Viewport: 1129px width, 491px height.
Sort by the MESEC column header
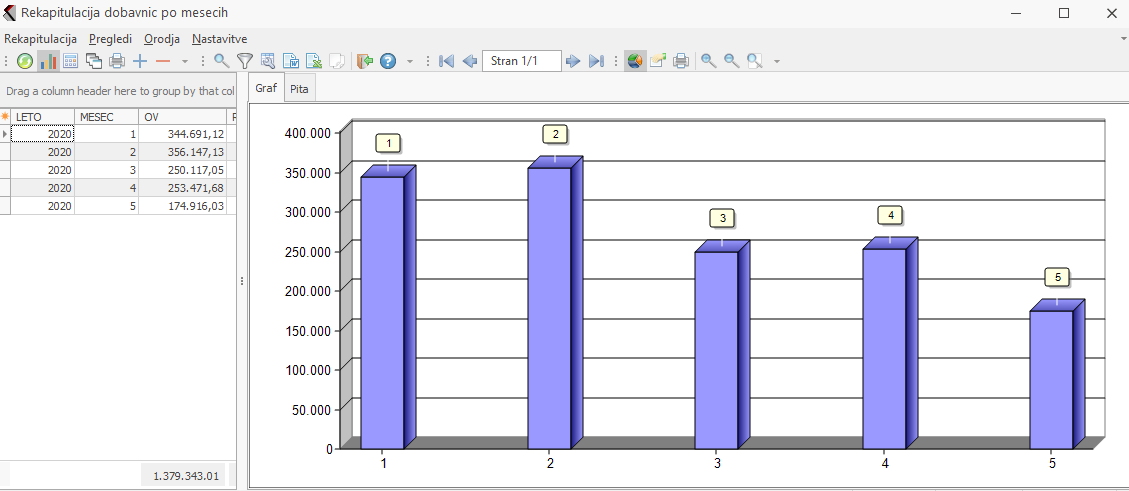[105, 117]
